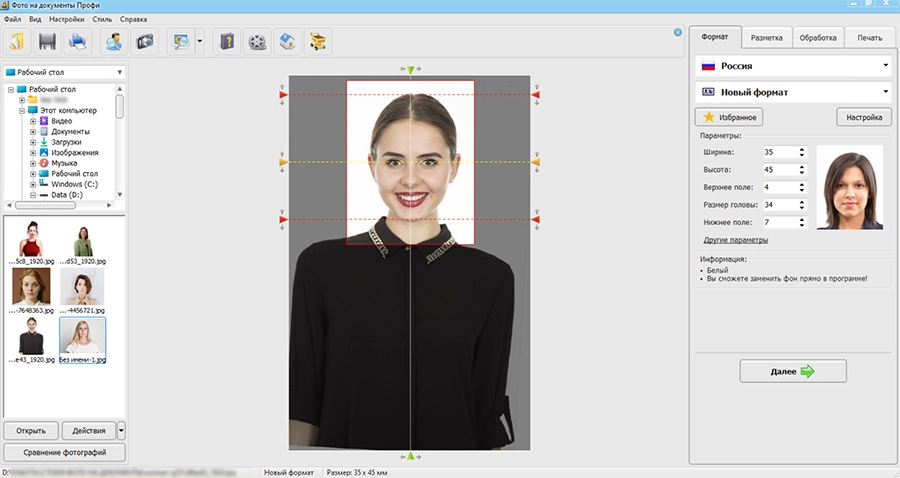
Task: Click the Избранное favorites button
Action: click(729, 117)
